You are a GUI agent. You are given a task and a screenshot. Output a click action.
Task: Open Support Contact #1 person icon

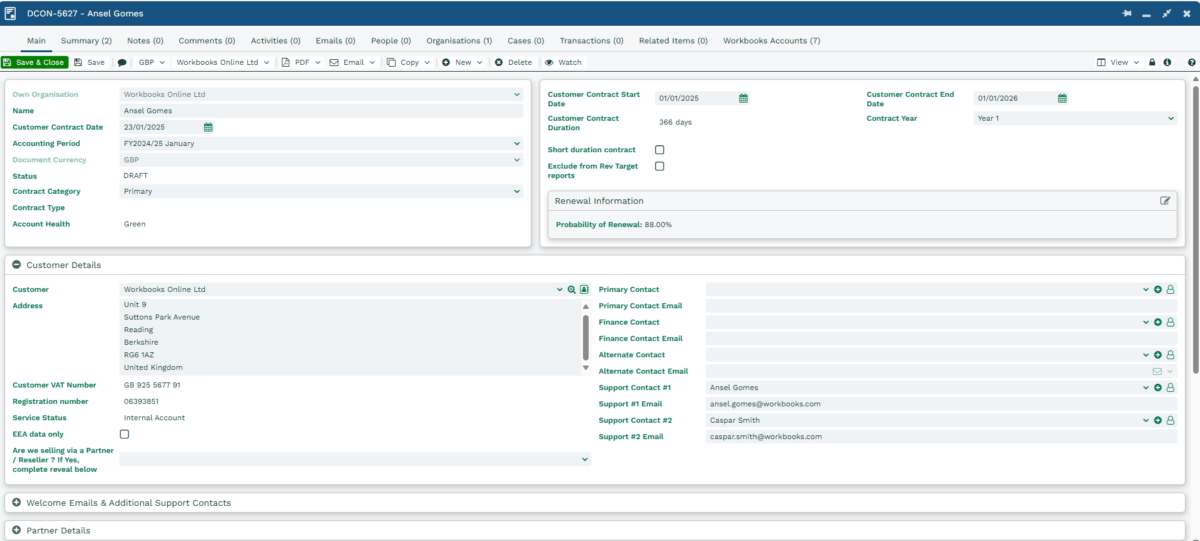pos(1170,387)
